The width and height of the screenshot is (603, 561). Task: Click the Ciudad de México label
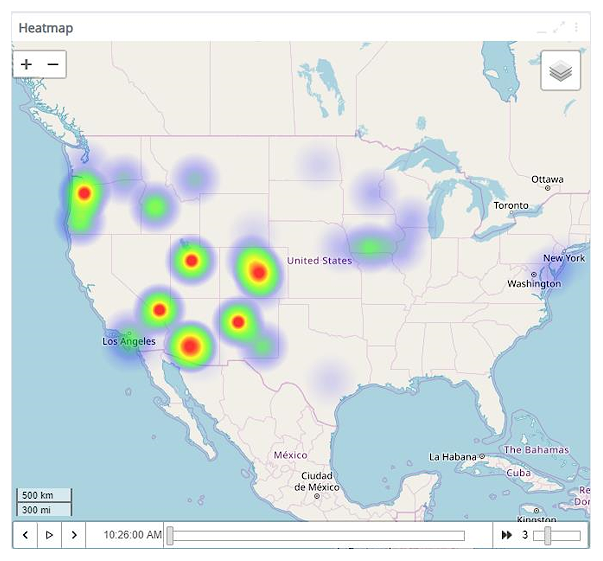[x=317, y=481]
